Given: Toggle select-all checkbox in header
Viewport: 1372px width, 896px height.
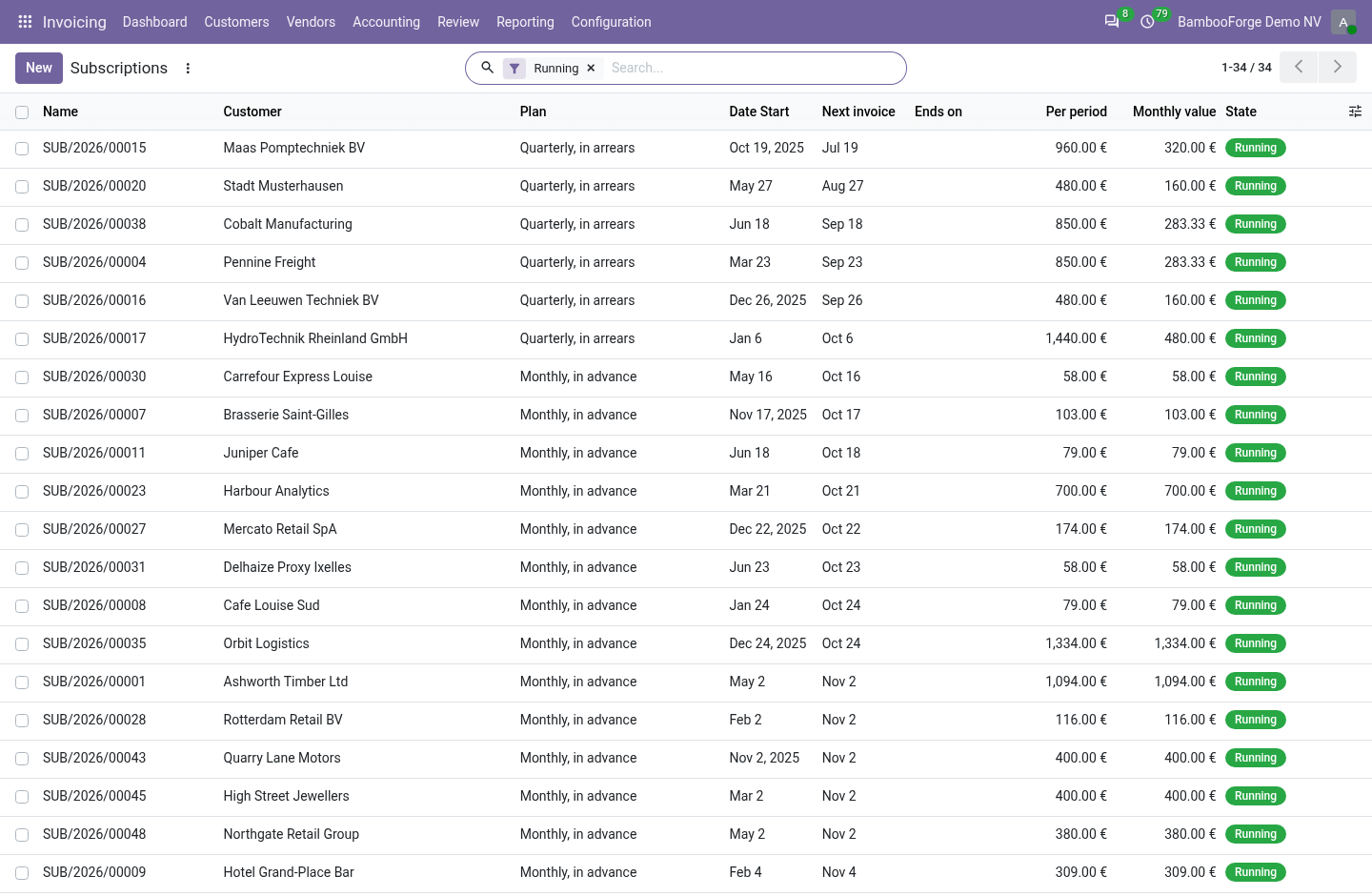Looking at the screenshot, I should point(22,112).
